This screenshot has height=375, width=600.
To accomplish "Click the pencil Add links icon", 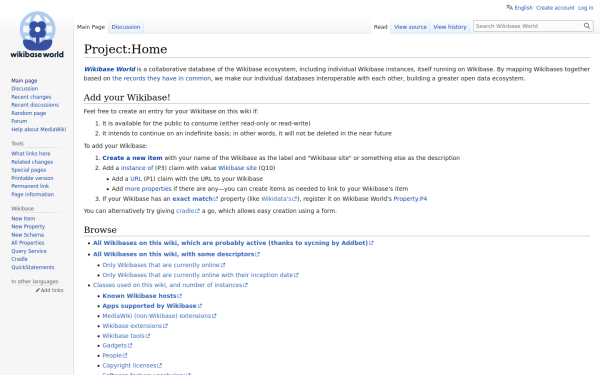I will (38, 290).
